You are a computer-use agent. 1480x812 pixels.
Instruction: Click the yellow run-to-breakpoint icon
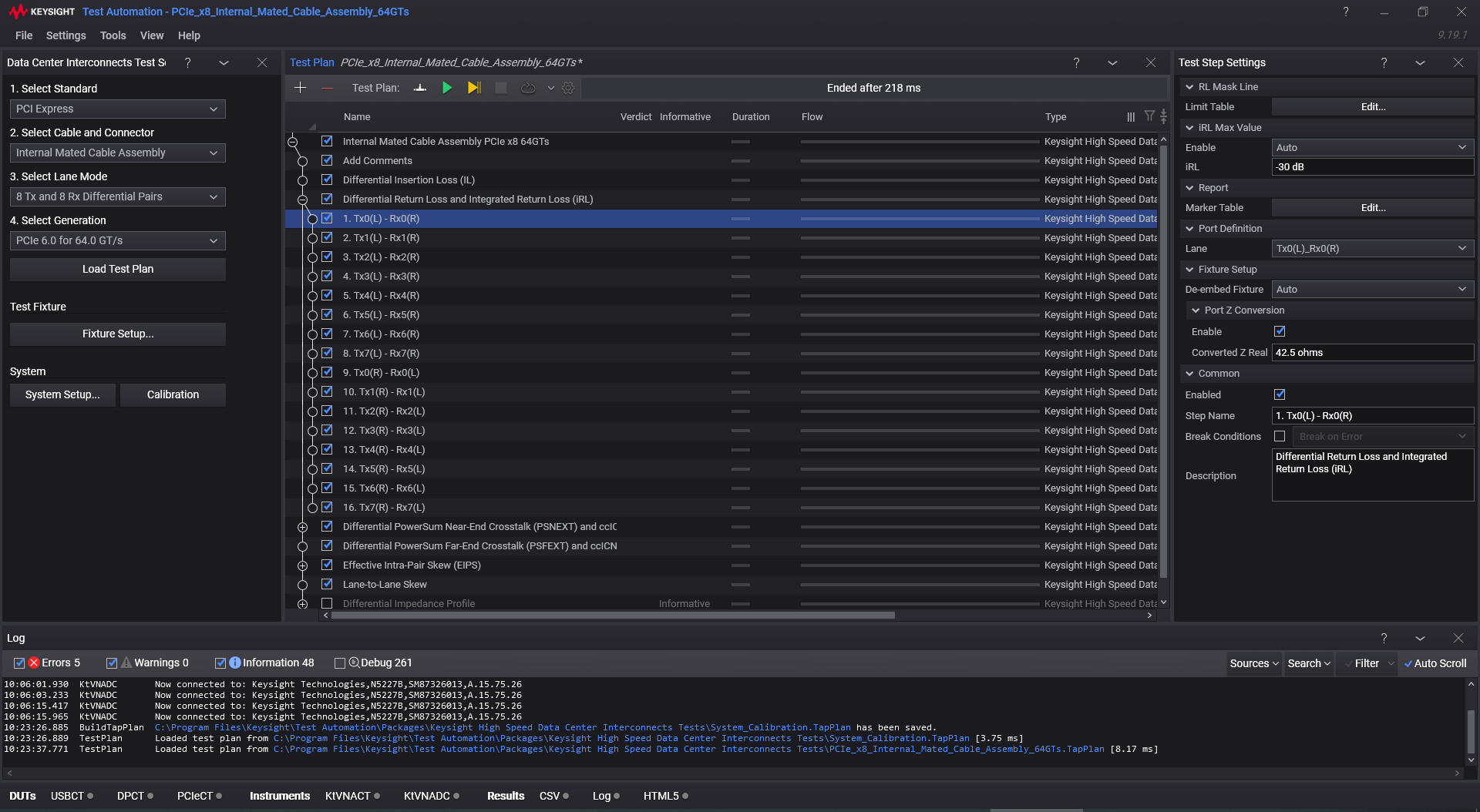(x=473, y=87)
